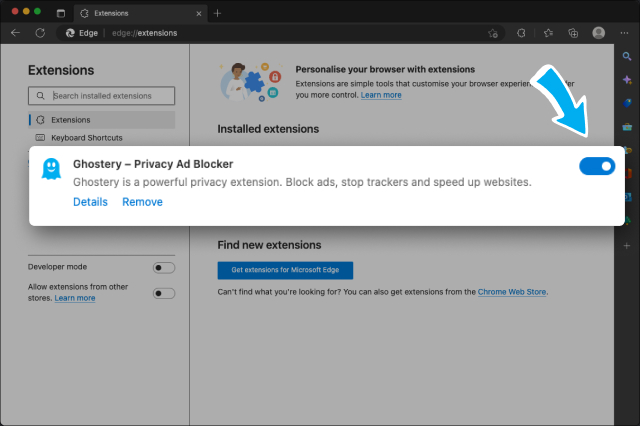This screenshot has height=426, width=640.
Task: Open a new tab with plus icon
Action: 218,13
